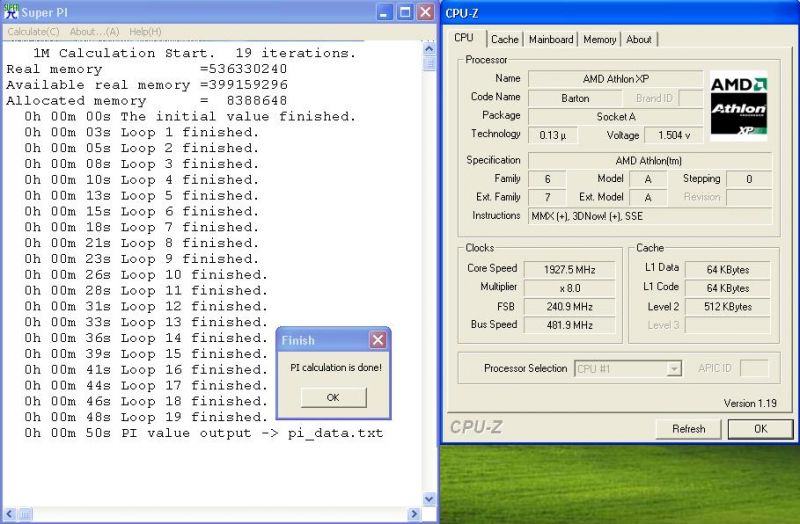Click the Instructions field MMX (+), 3DNow! (+), SSE
Screen dimensions: 800x524
click(649, 216)
